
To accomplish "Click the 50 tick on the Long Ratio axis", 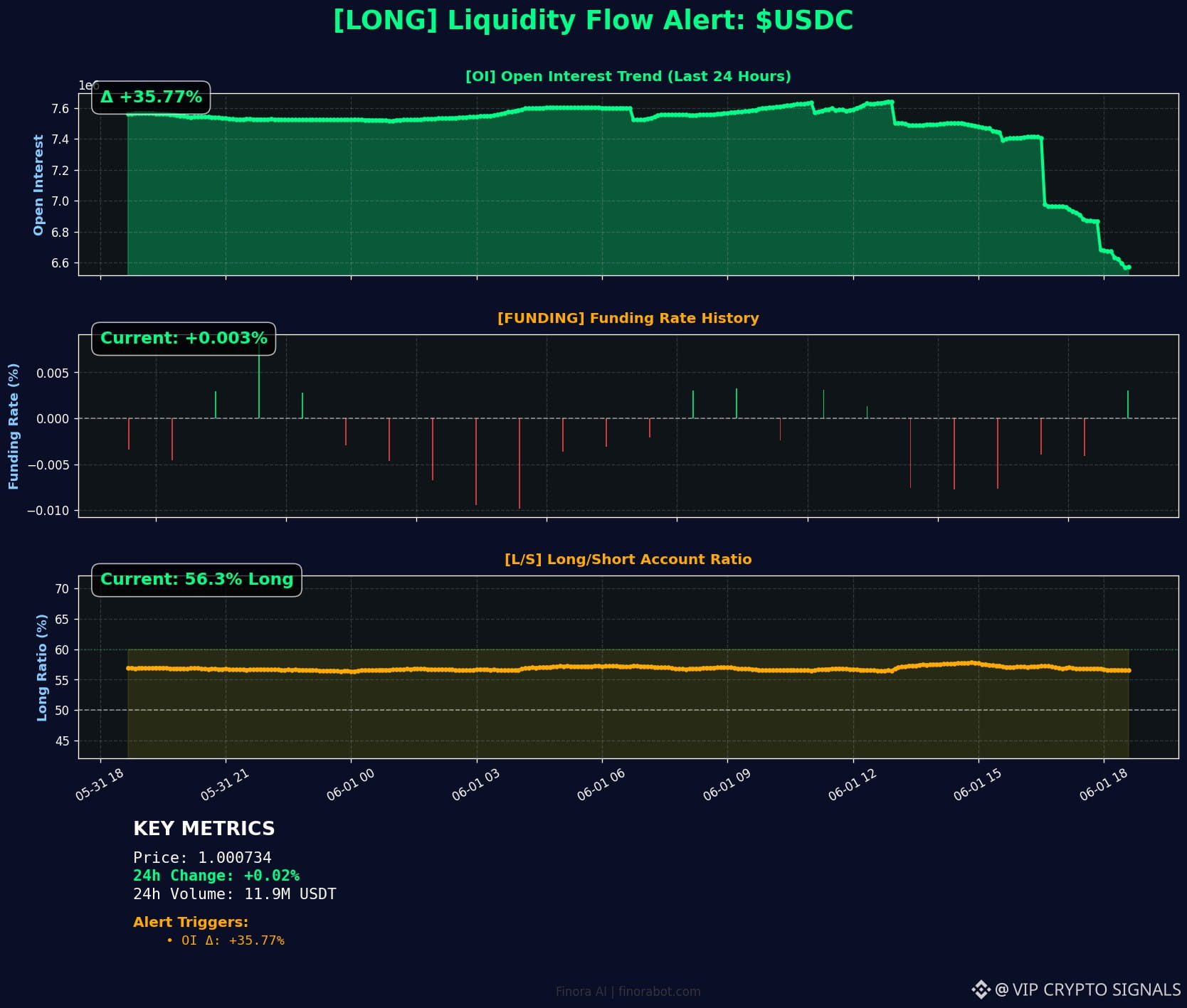I will (63, 711).
